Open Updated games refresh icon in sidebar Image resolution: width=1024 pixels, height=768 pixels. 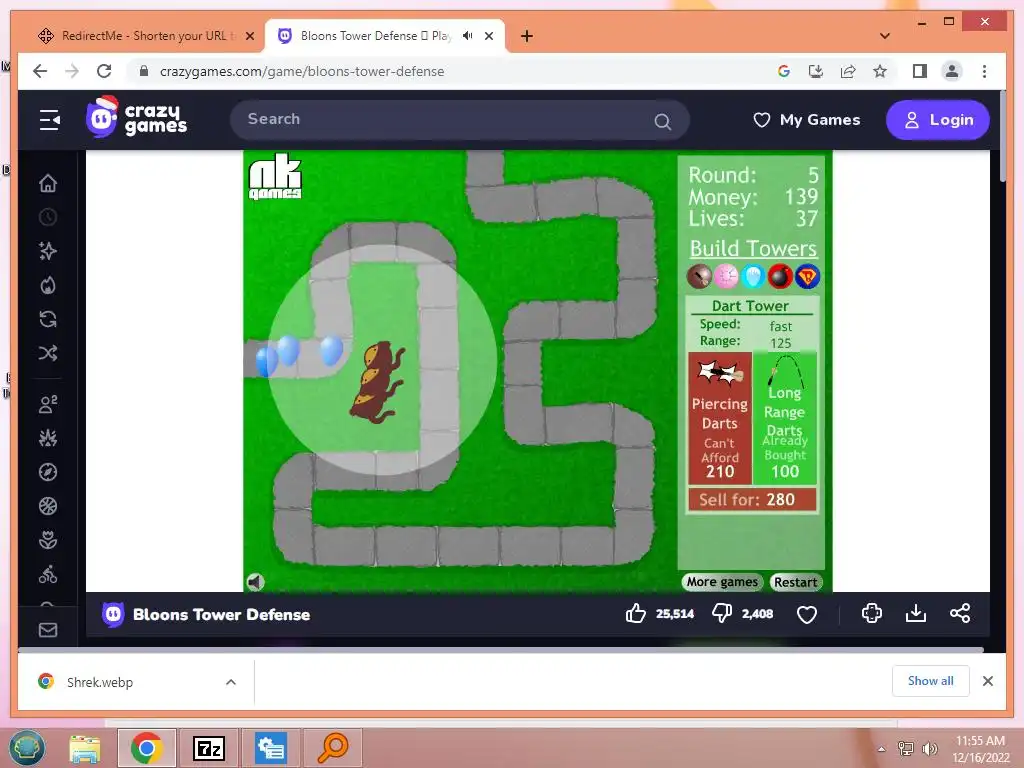[x=48, y=319]
